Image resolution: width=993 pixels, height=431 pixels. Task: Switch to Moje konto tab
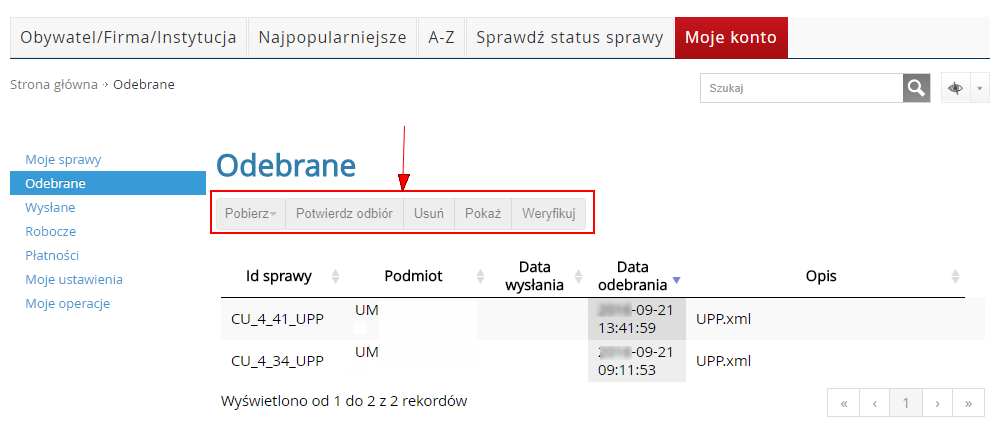[x=731, y=38]
